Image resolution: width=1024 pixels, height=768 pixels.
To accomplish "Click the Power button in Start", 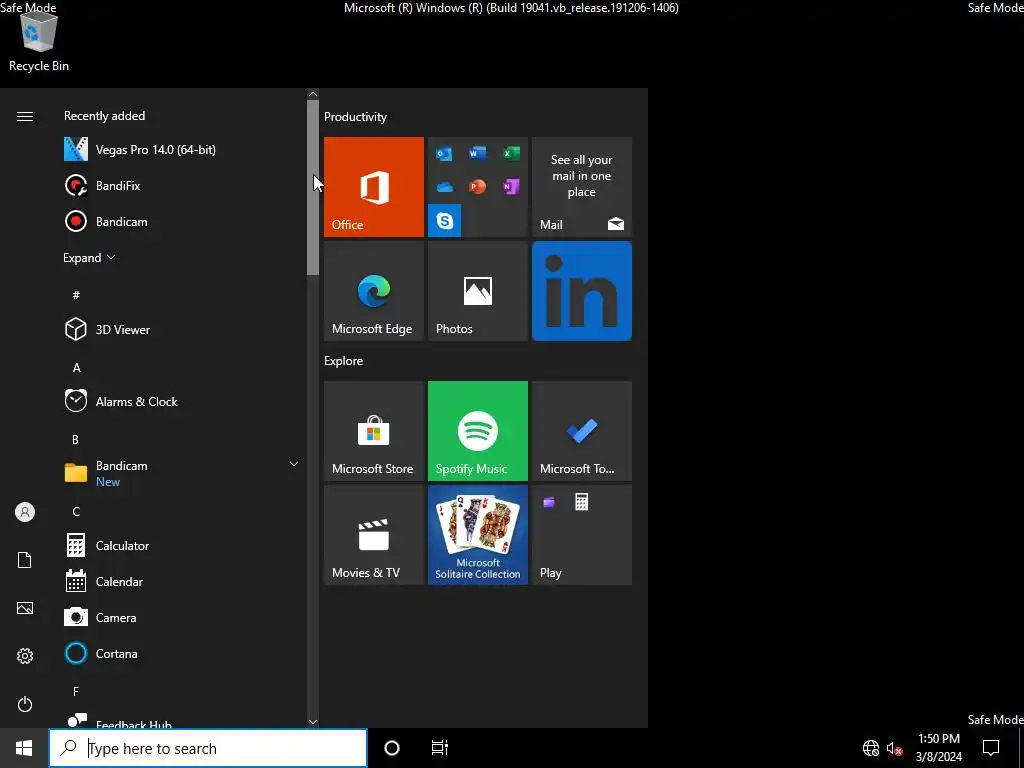I will coord(25,704).
